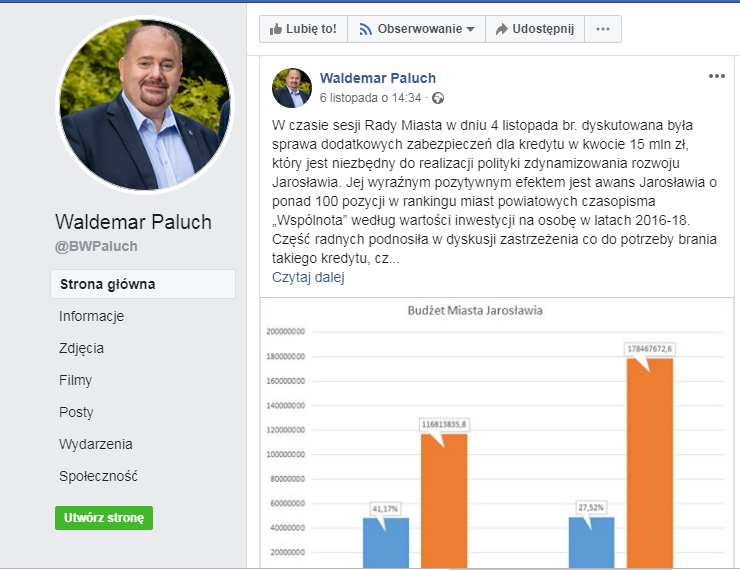Open the Wydarzenia section
This screenshot has height=570, width=740.
pyautogui.click(x=96, y=444)
